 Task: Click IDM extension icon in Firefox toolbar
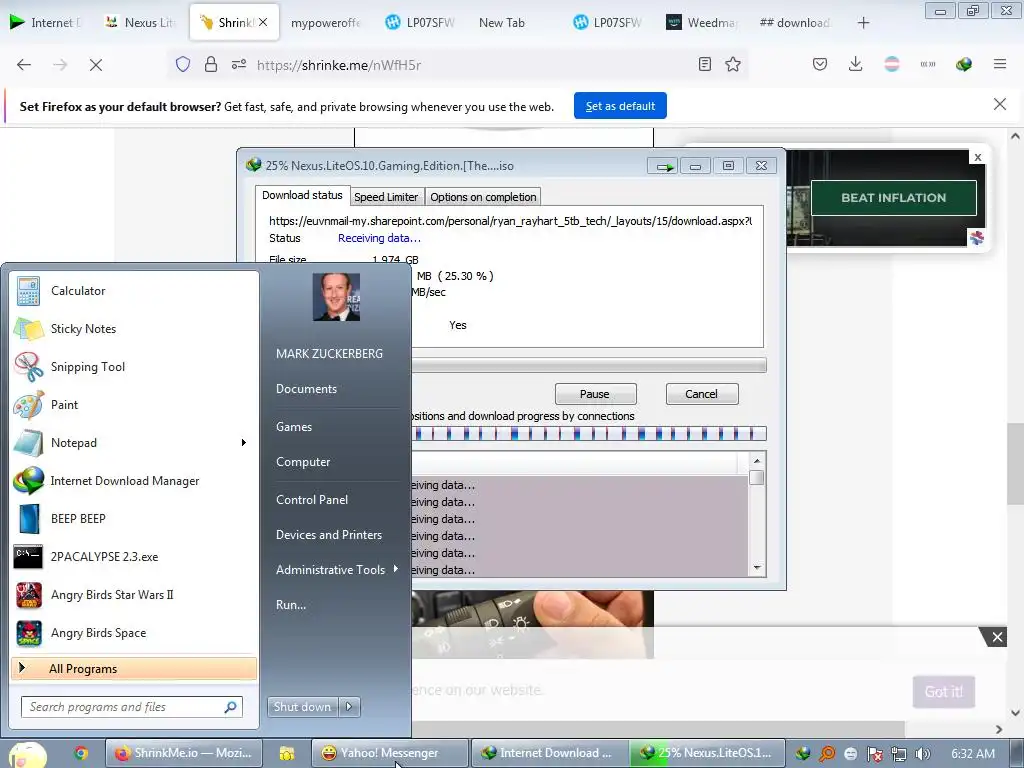(963, 64)
